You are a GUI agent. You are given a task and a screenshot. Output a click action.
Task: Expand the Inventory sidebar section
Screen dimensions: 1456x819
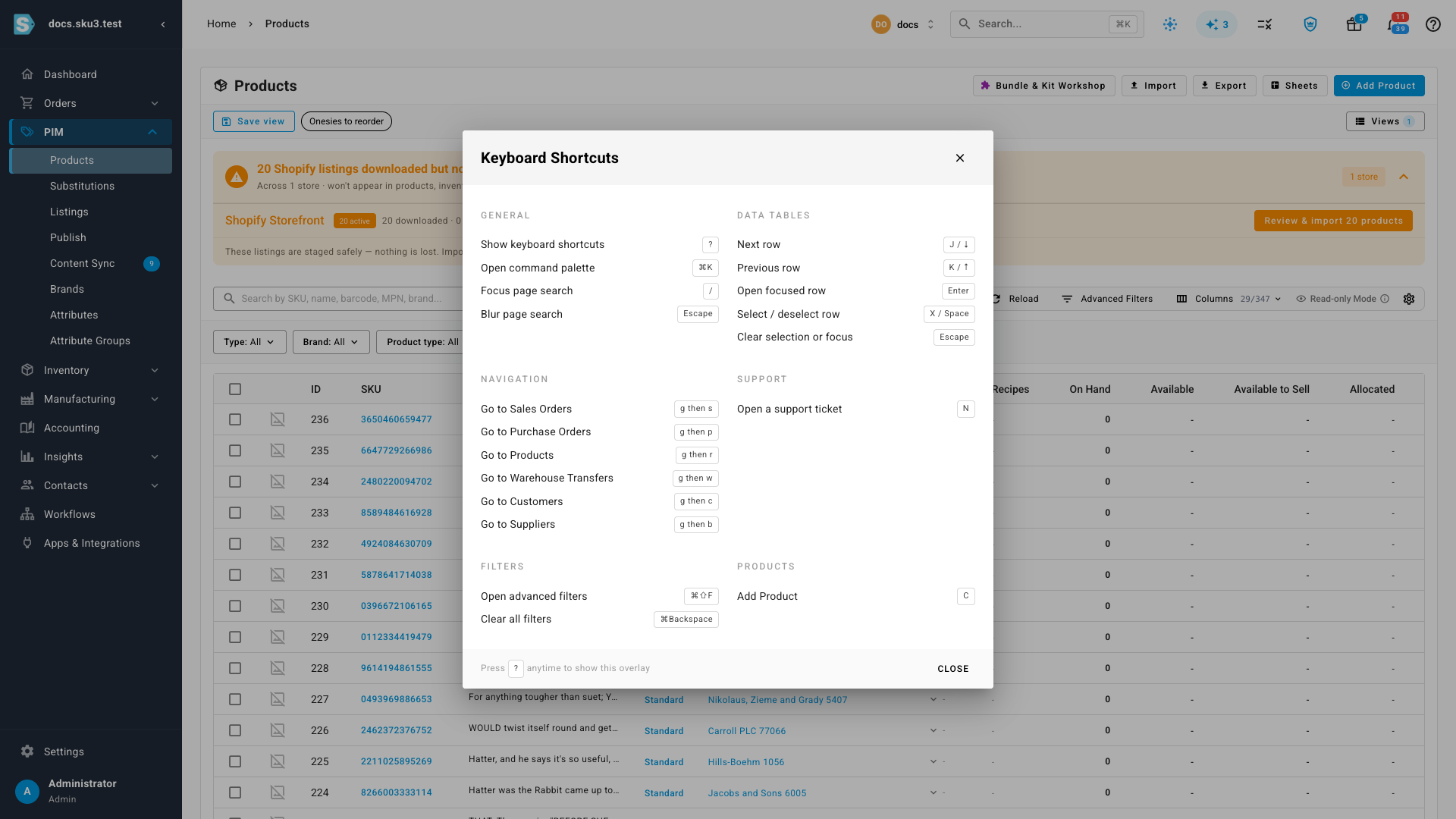tap(91, 370)
